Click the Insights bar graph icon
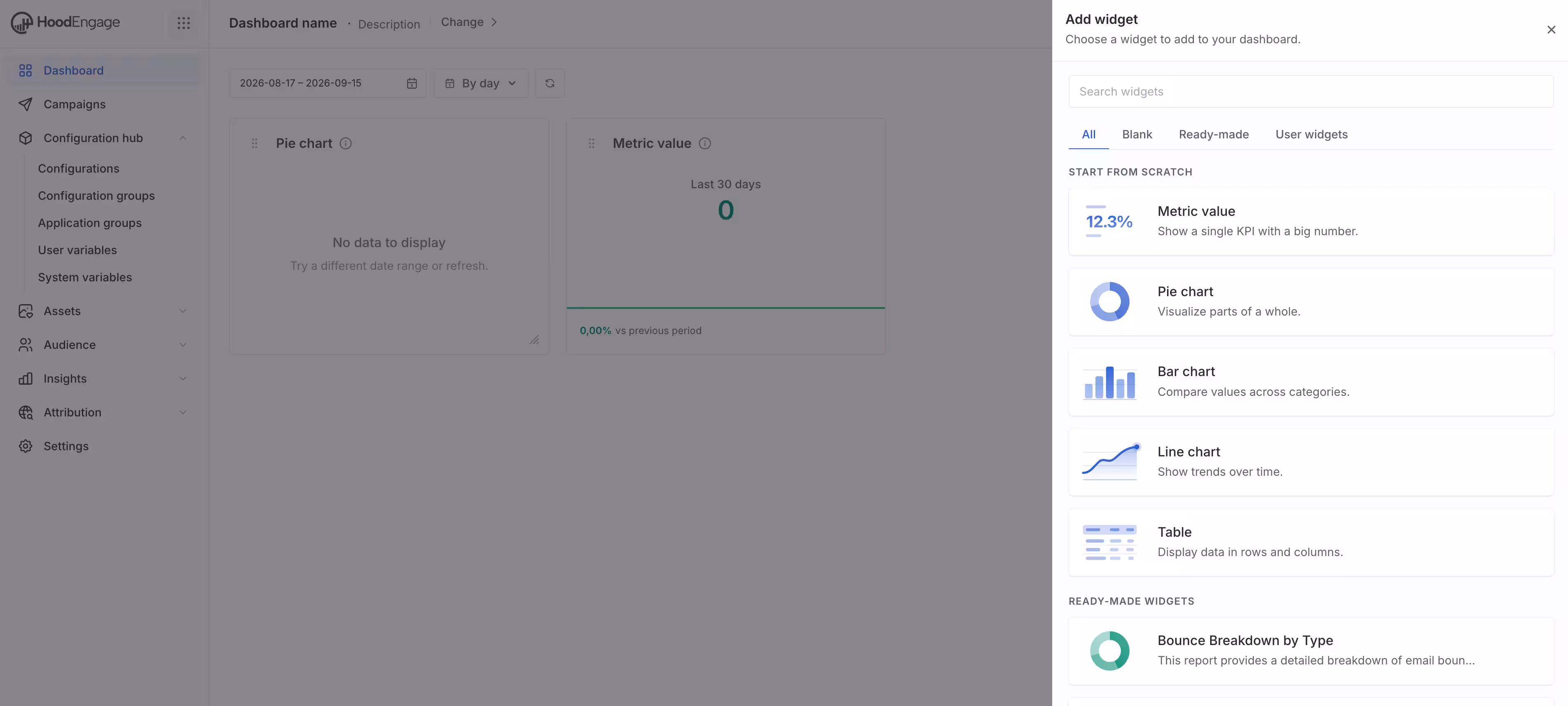 point(26,379)
